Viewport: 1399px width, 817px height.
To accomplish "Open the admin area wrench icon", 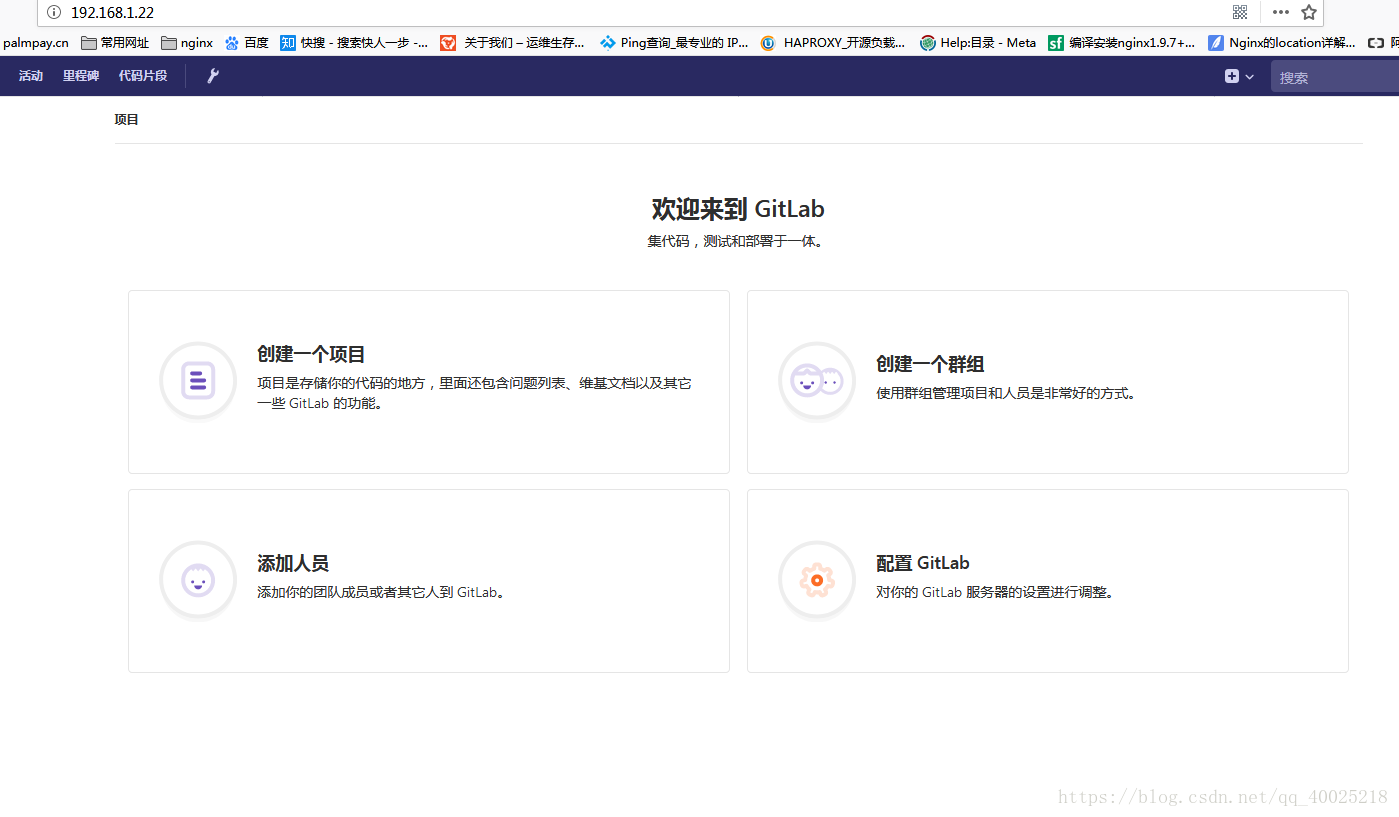I will tap(213, 76).
